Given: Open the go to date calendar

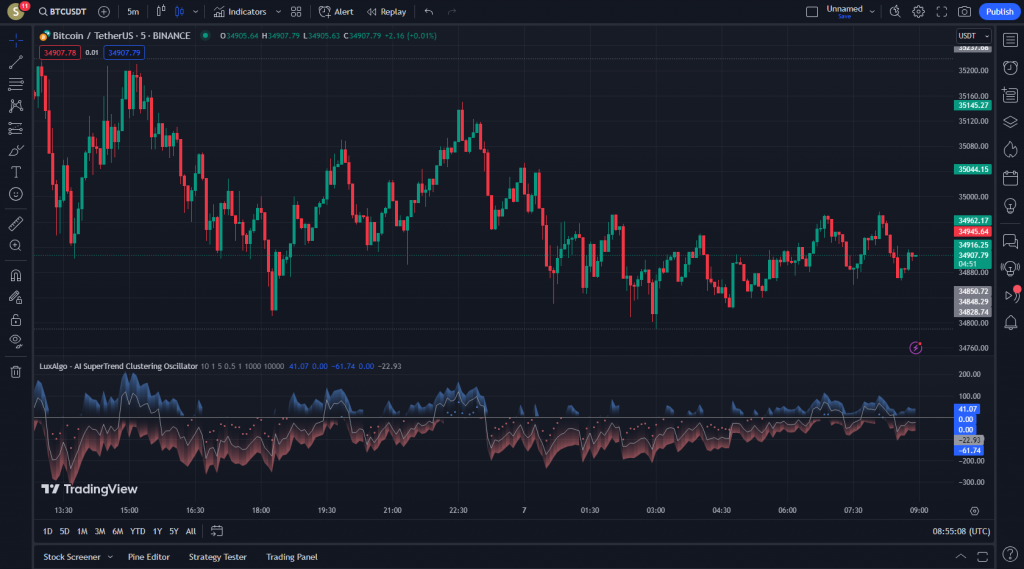Looking at the screenshot, I should pos(217,532).
